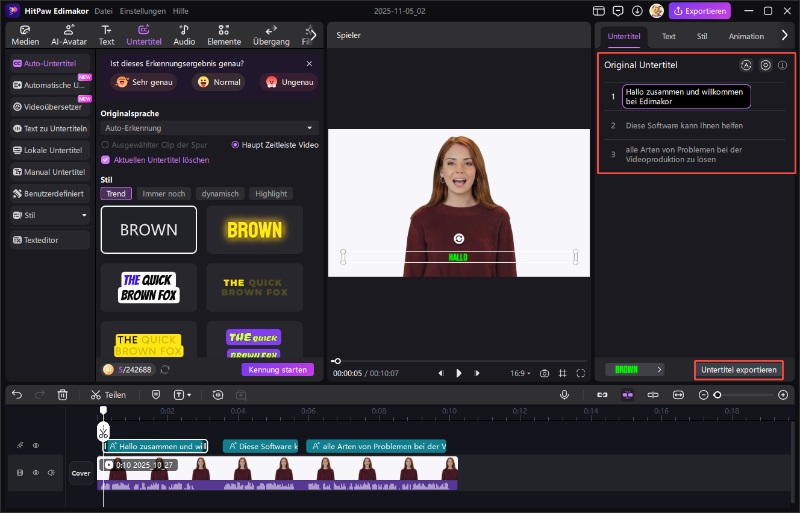
Task: Click the timeline zoom slider
Action: pos(717,395)
